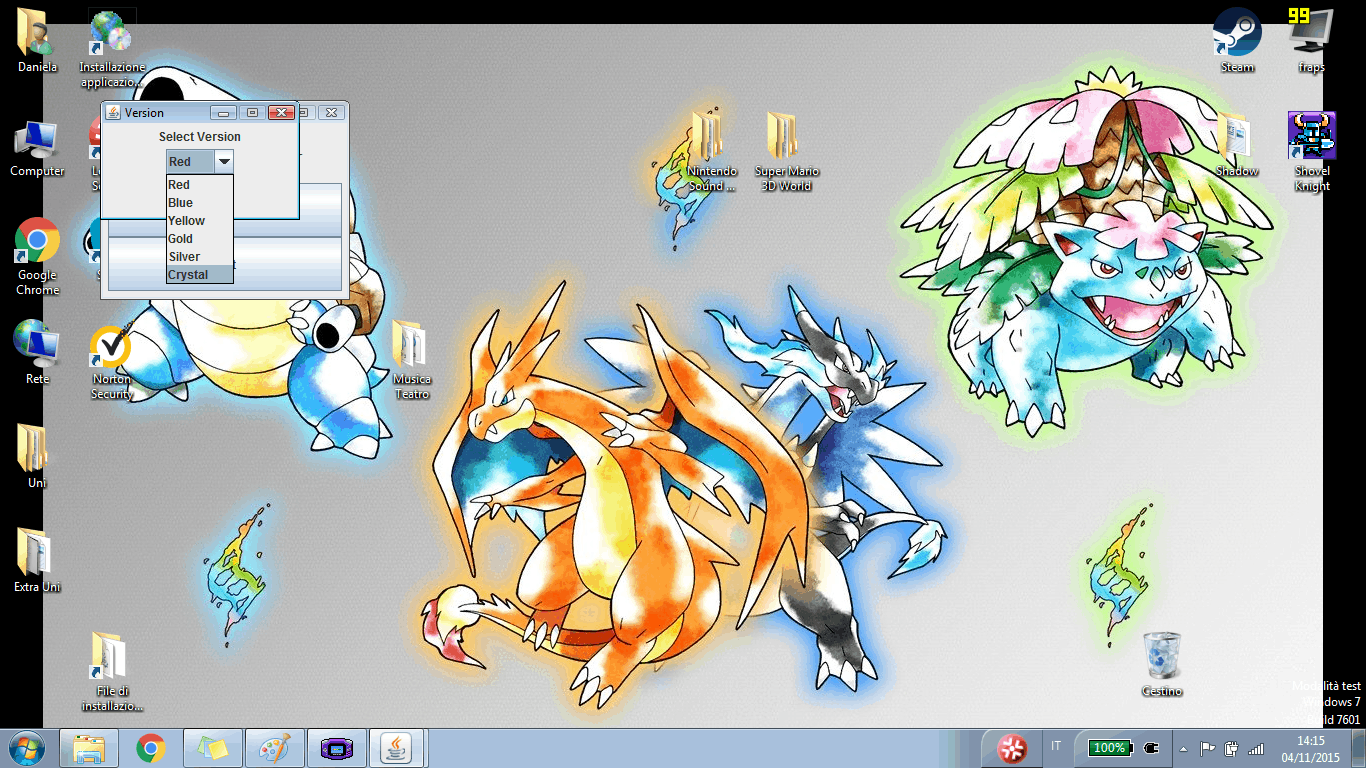The image size is (1366, 768).
Task: Click the 100% battery meter
Action: click(x=1109, y=748)
